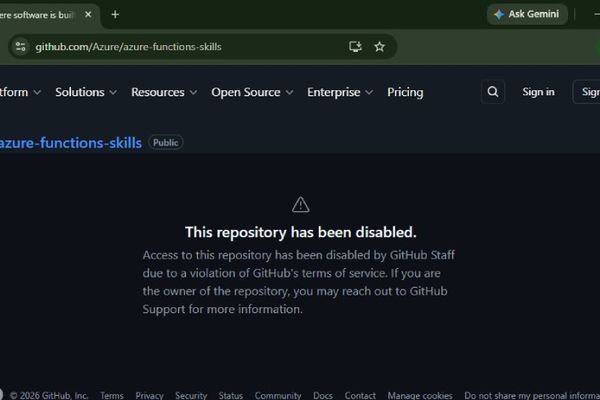
Task: Expand the Resources menu
Action: [x=164, y=92]
